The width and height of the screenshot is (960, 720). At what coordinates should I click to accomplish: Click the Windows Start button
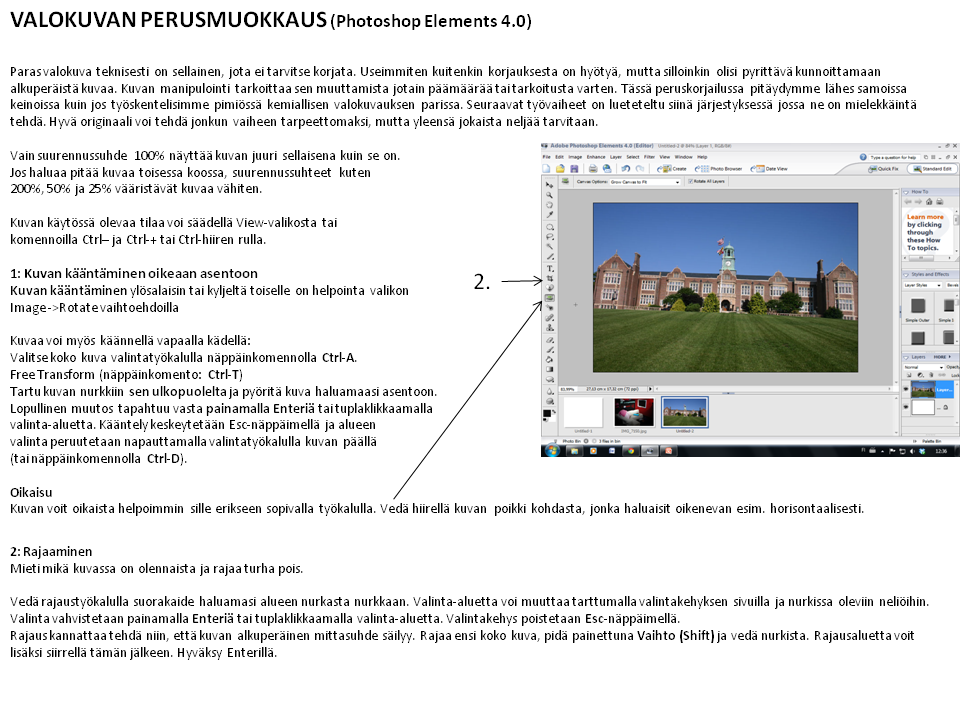[x=552, y=451]
